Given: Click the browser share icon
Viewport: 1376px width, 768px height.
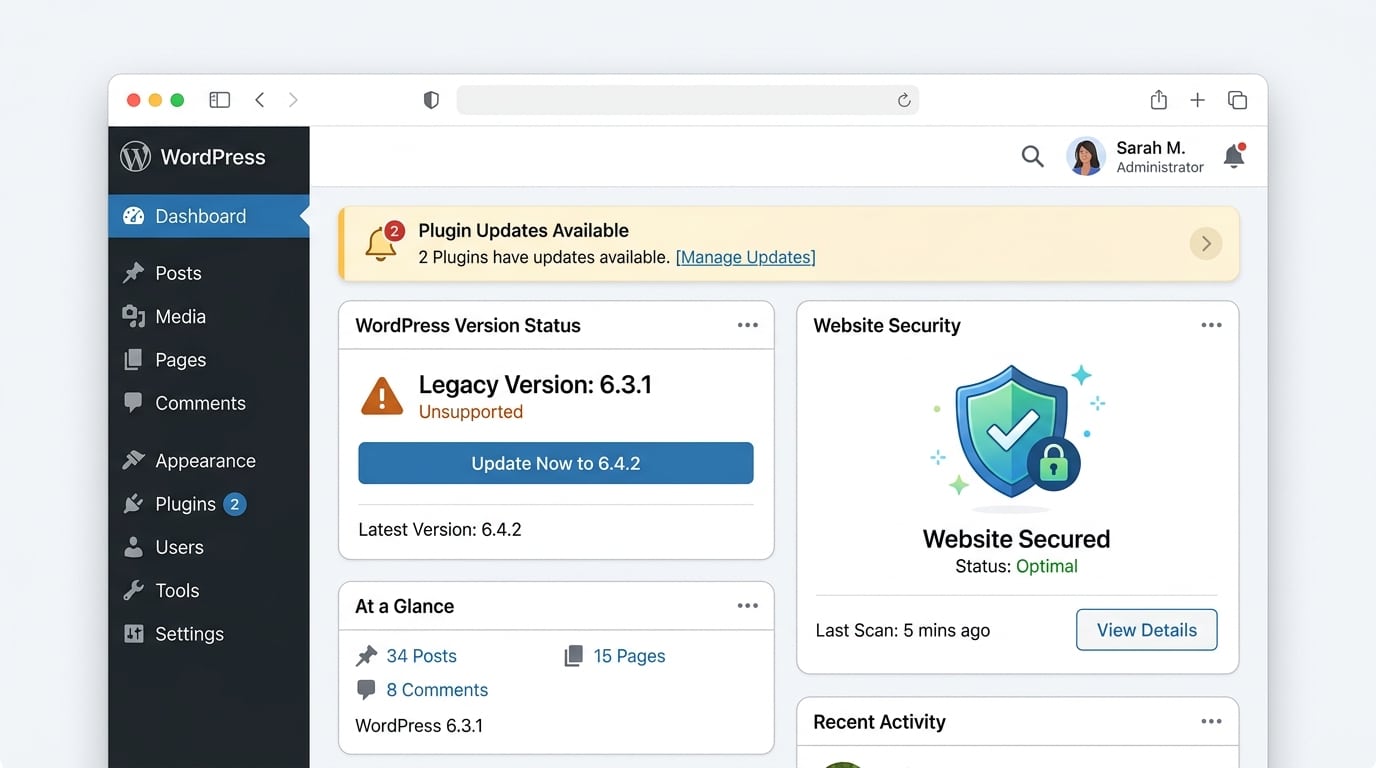Looking at the screenshot, I should tap(1158, 100).
